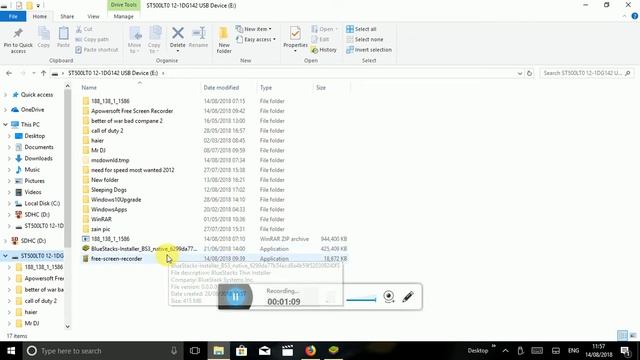
Task: Select the Apowersoft Free Screen Recorder folder
Action: (x=132, y=111)
